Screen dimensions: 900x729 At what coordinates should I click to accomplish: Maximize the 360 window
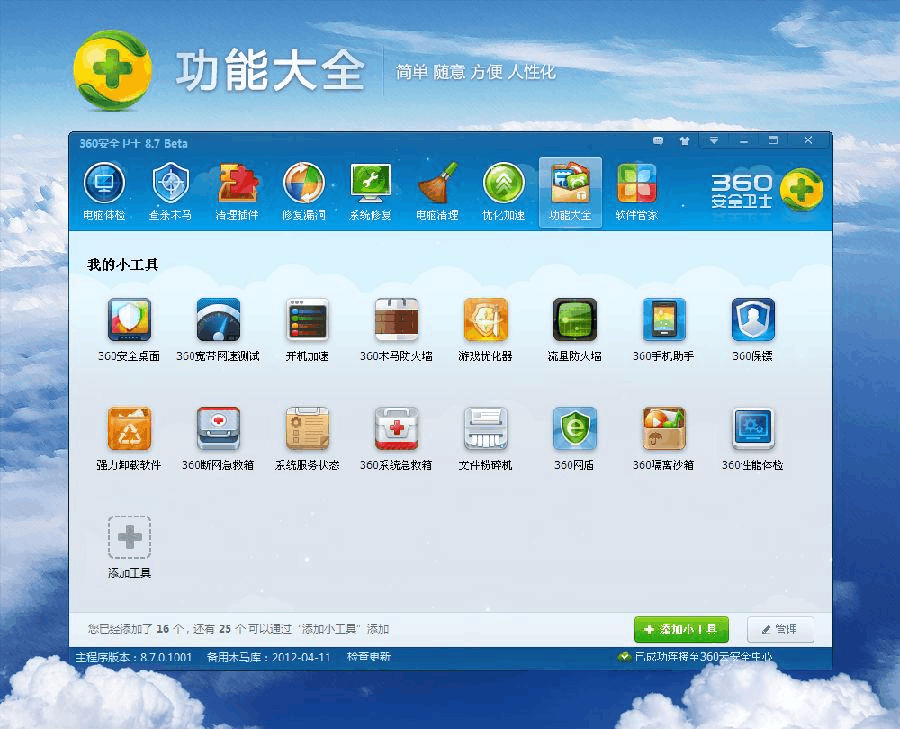774,141
